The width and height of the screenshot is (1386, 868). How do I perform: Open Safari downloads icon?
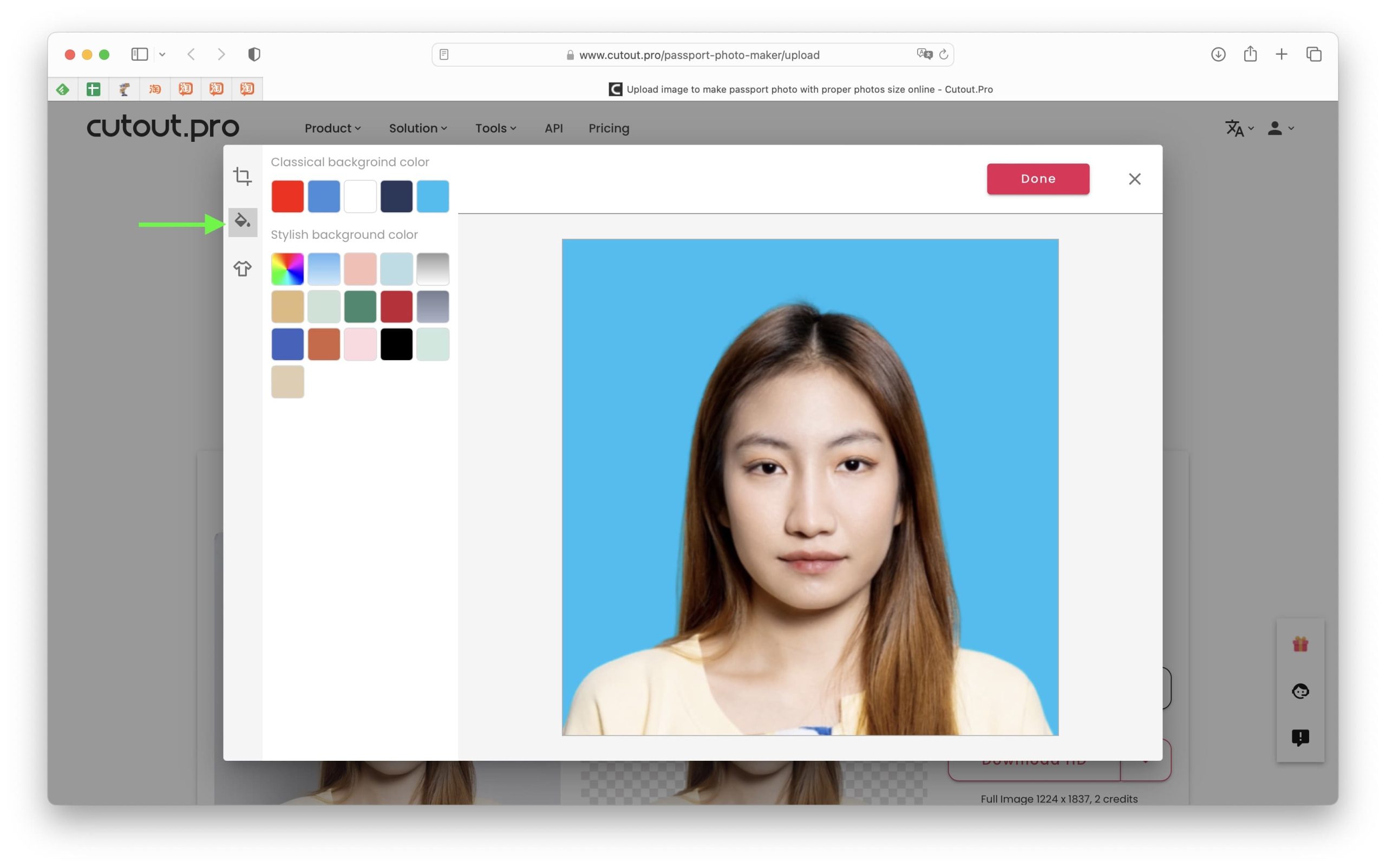(1218, 55)
